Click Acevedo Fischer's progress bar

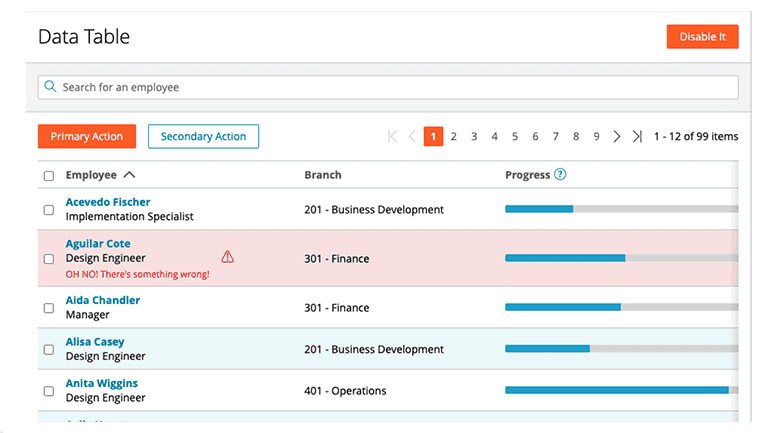point(622,209)
